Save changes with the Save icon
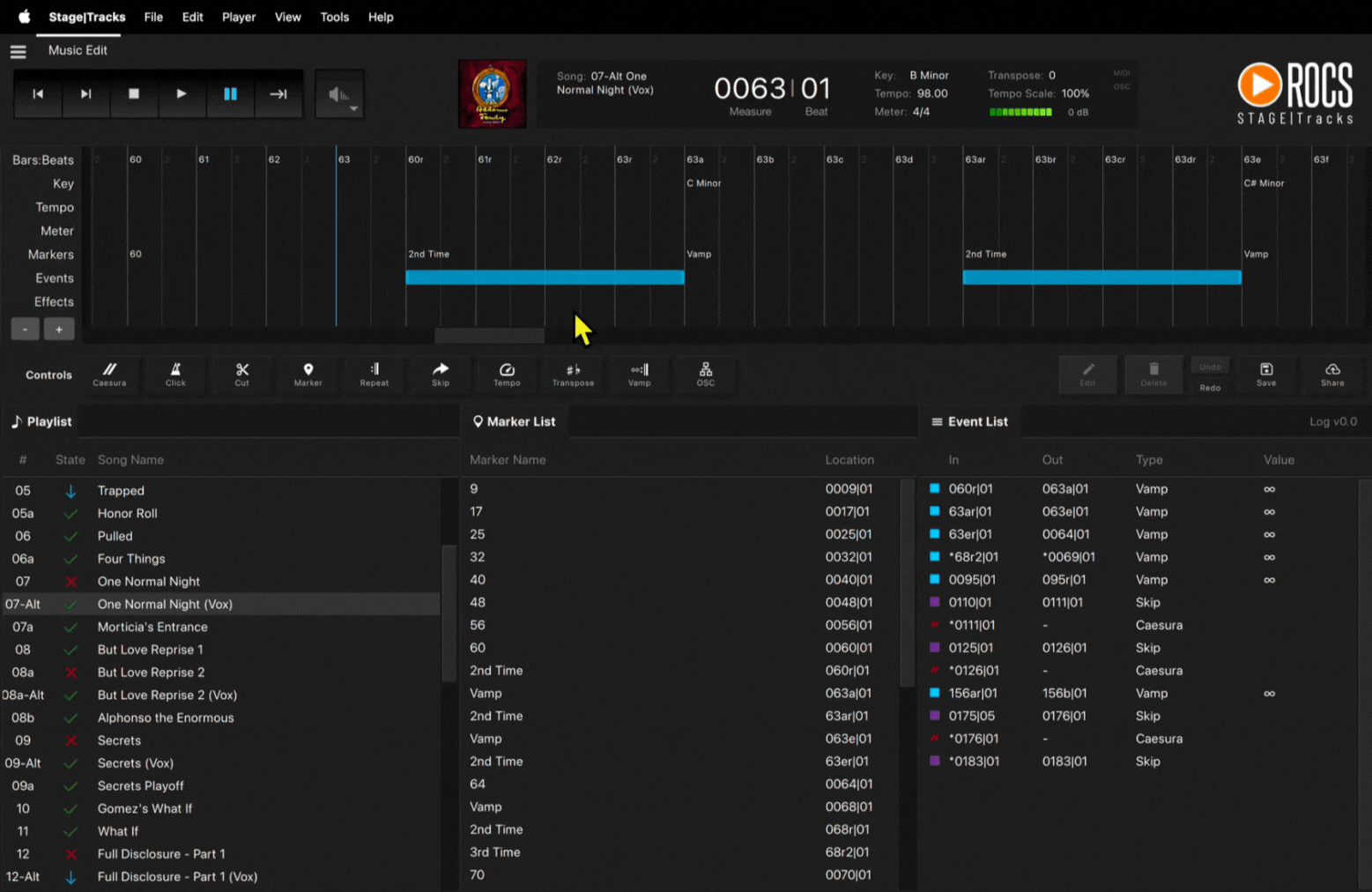The width and height of the screenshot is (1372, 892). click(1266, 375)
